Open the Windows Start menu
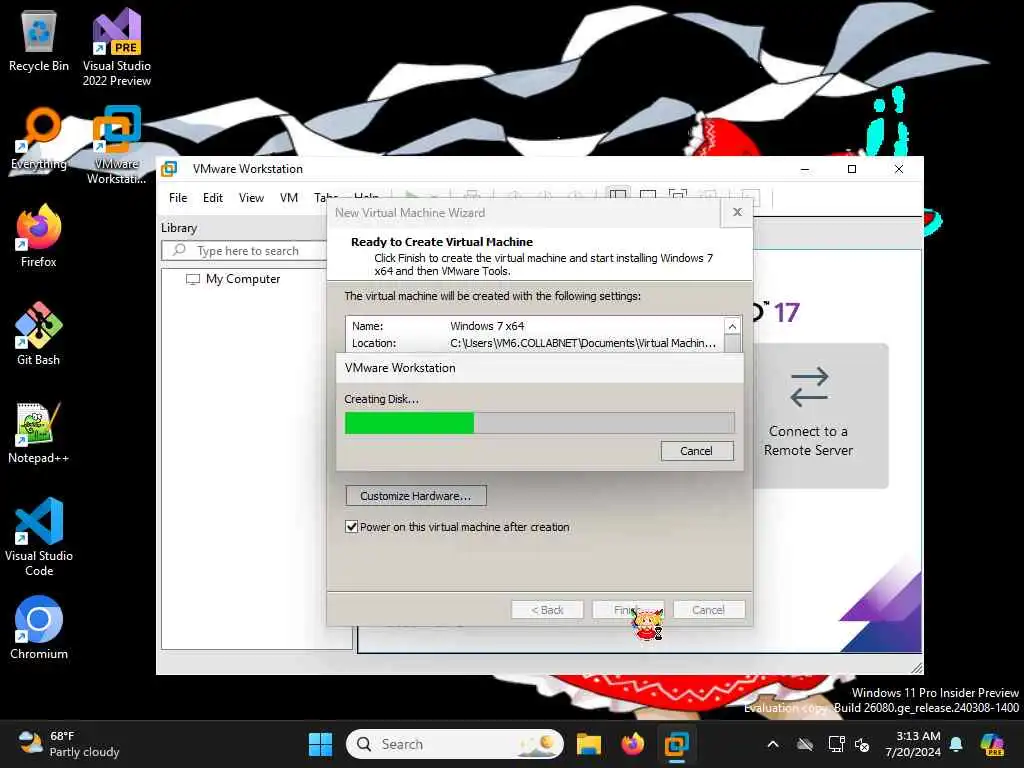The image size is (1024, 768). pyautogui.click(x=320, y=744)
